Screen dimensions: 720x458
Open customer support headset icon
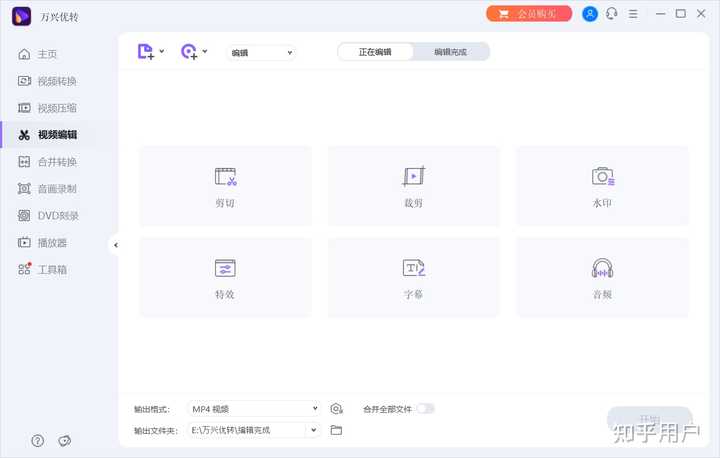point(611,14)
